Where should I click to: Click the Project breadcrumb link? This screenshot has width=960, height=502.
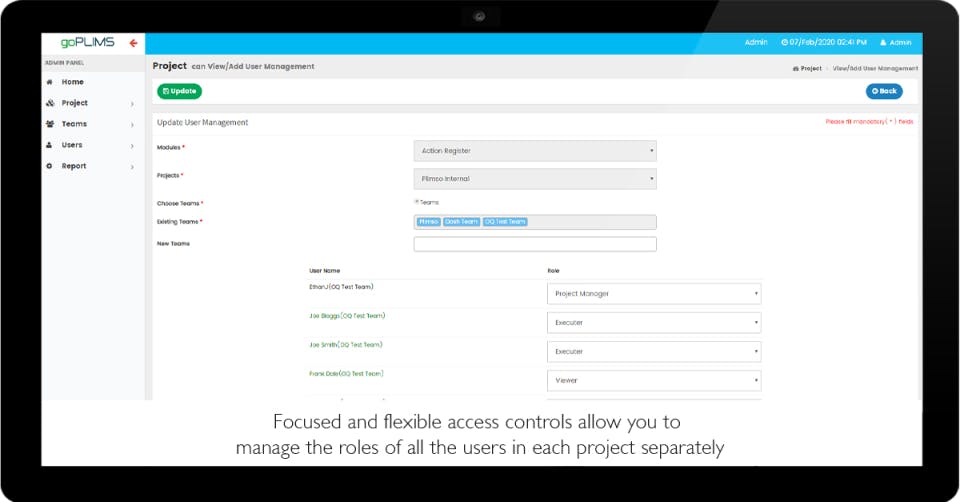pyautogui.click(x=807, y=69)
